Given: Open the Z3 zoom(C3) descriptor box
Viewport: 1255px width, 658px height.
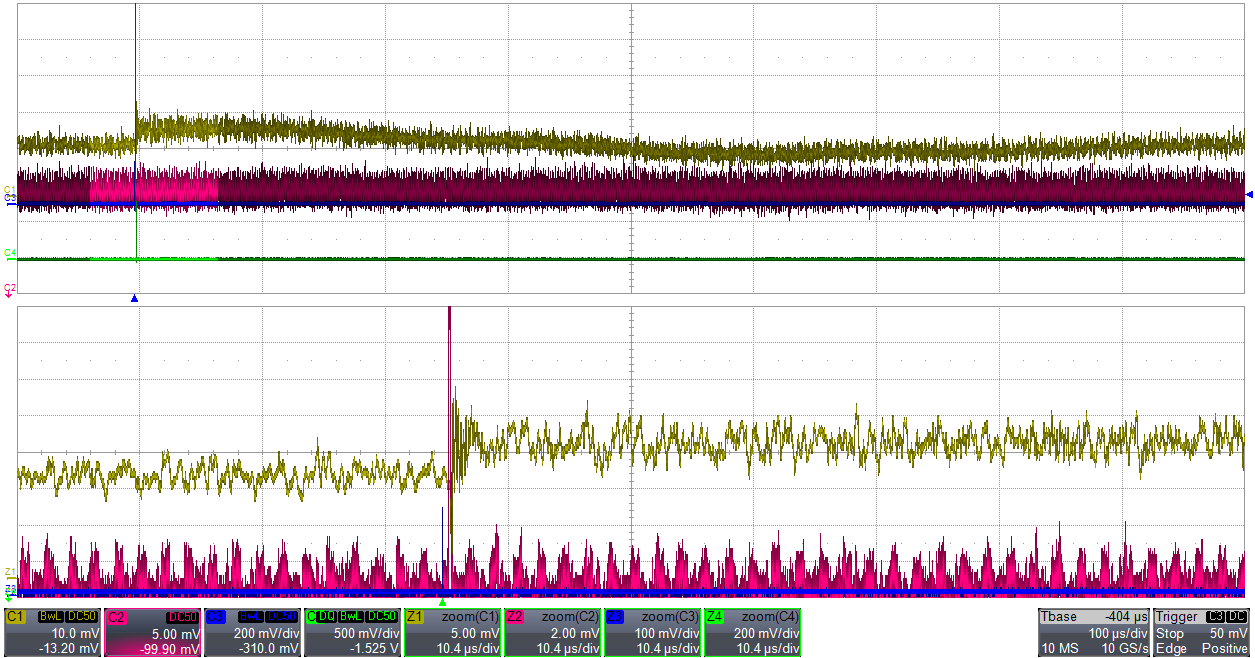Looking at the screenshot, I should [x=652, y=632].
